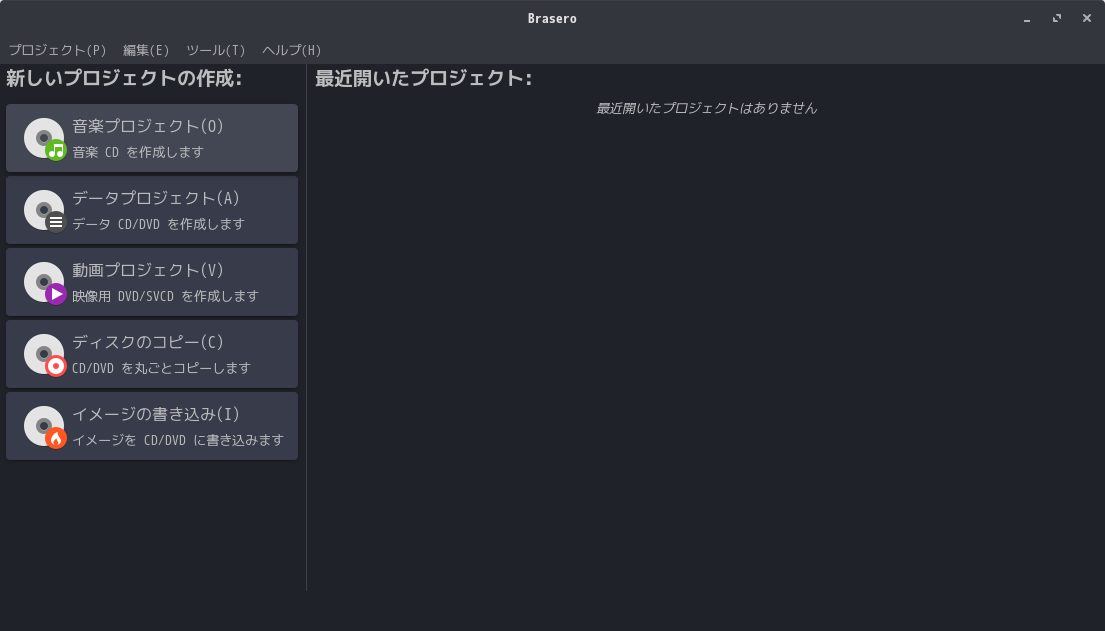1105x631 pixels.
Task: Click the 映像用 DVD/SVCD を作成します description
Action: tap(166, 296)
